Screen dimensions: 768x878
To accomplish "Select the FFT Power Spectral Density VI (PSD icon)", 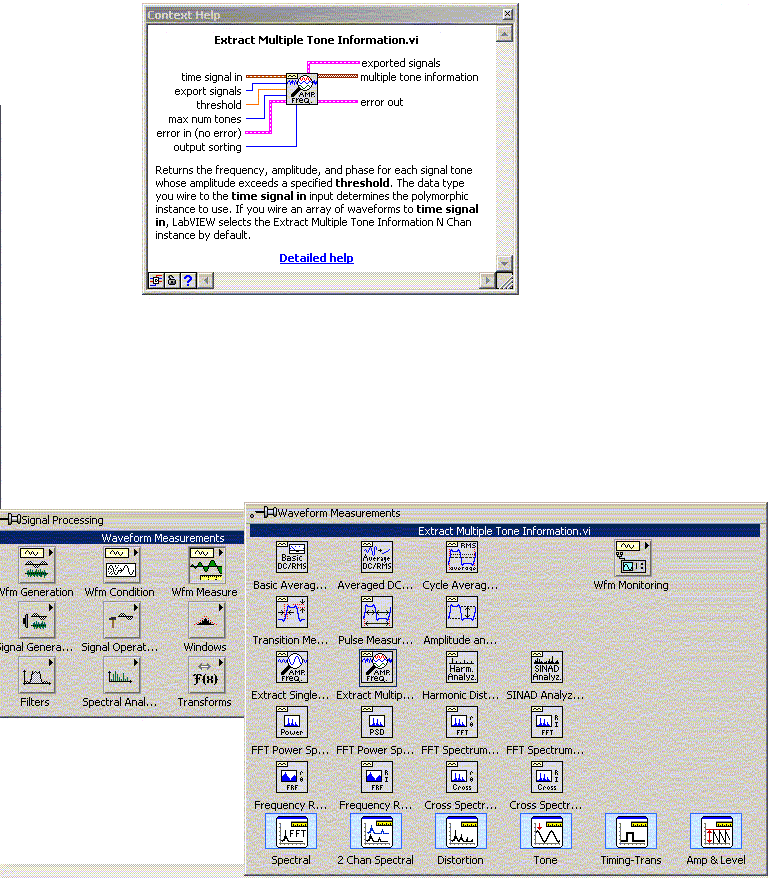I will pos(377,722).
